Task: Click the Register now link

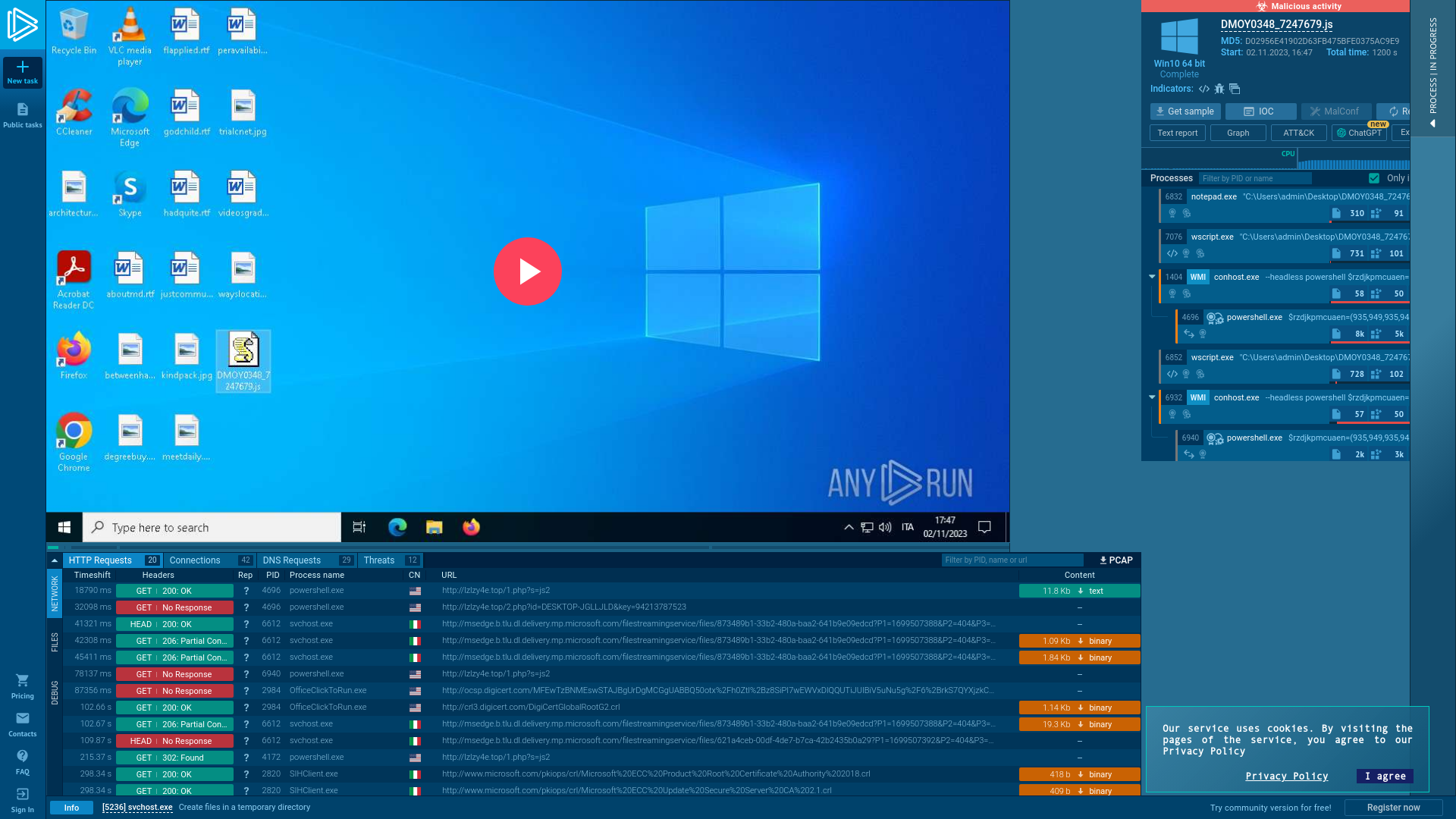Action: click(x=1393, y=807)
